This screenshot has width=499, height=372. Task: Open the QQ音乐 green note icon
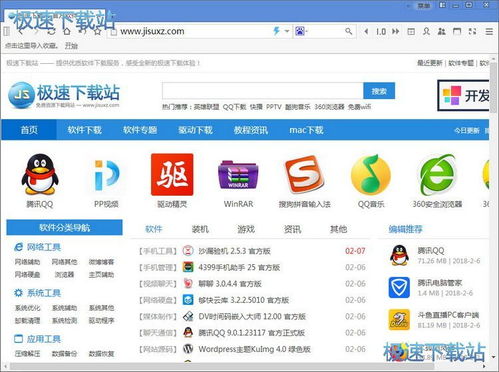(x=370, y=174)
